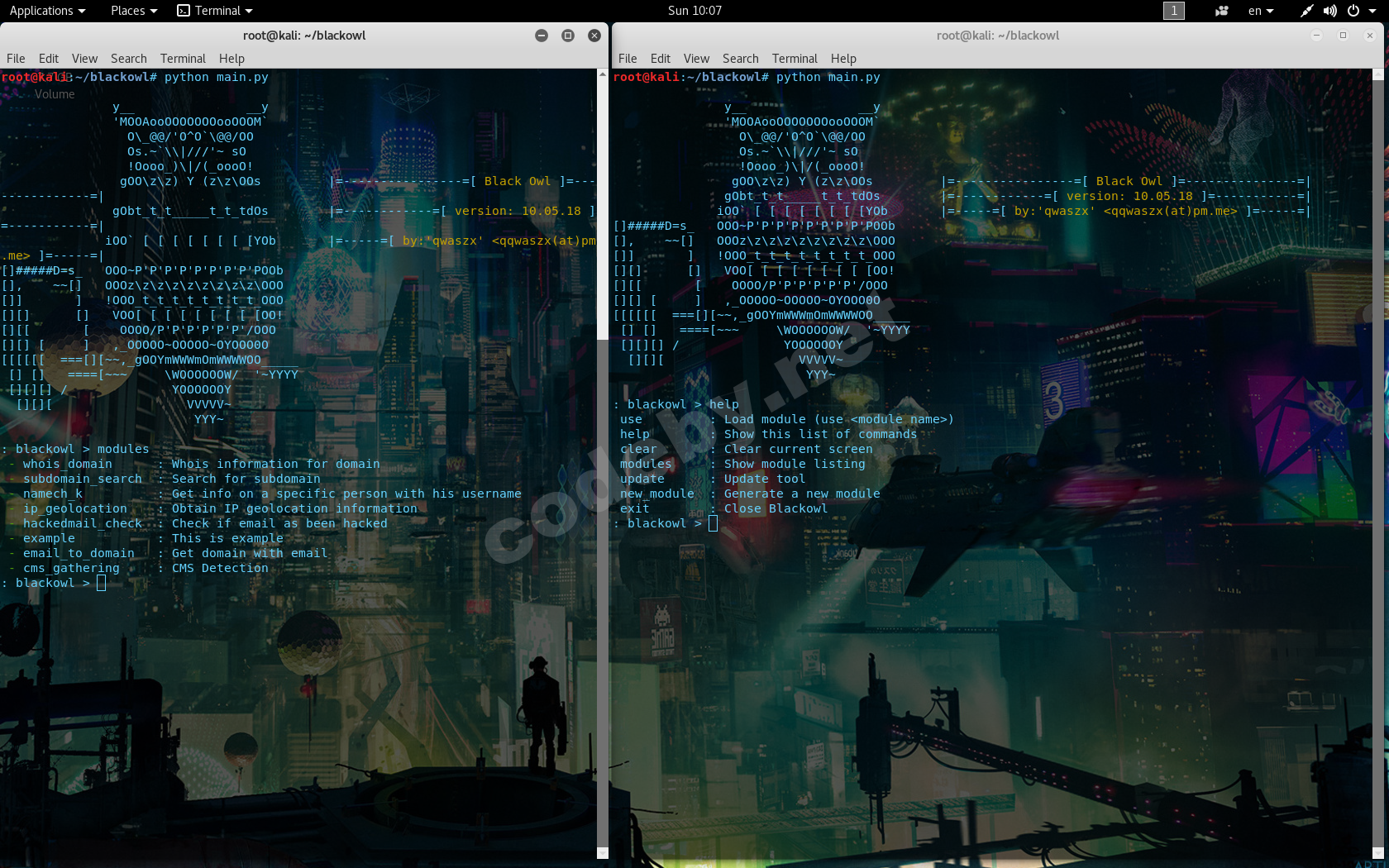The width and height of the screenshot is (1389, 868).
Task: Click the workspace indicator showing 1
Action: 1173,11
